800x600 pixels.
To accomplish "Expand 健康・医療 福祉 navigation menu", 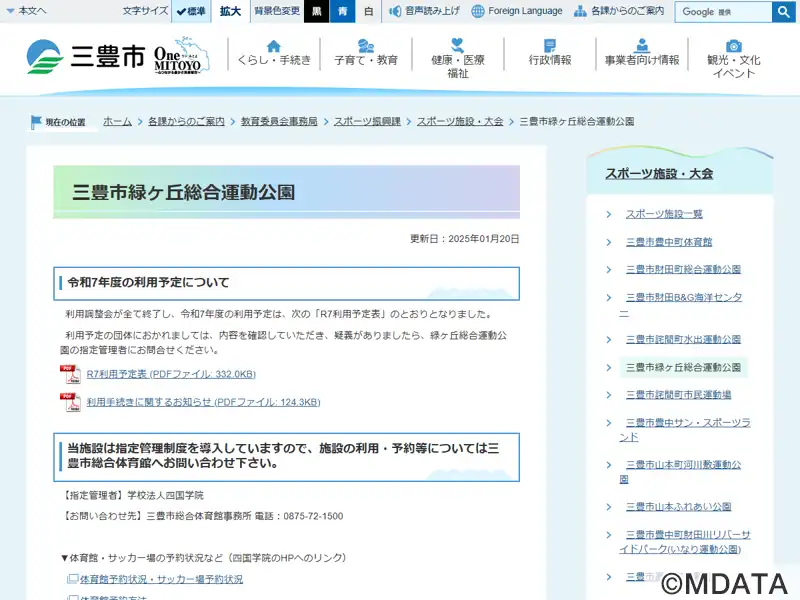I will tap(458, 58).
